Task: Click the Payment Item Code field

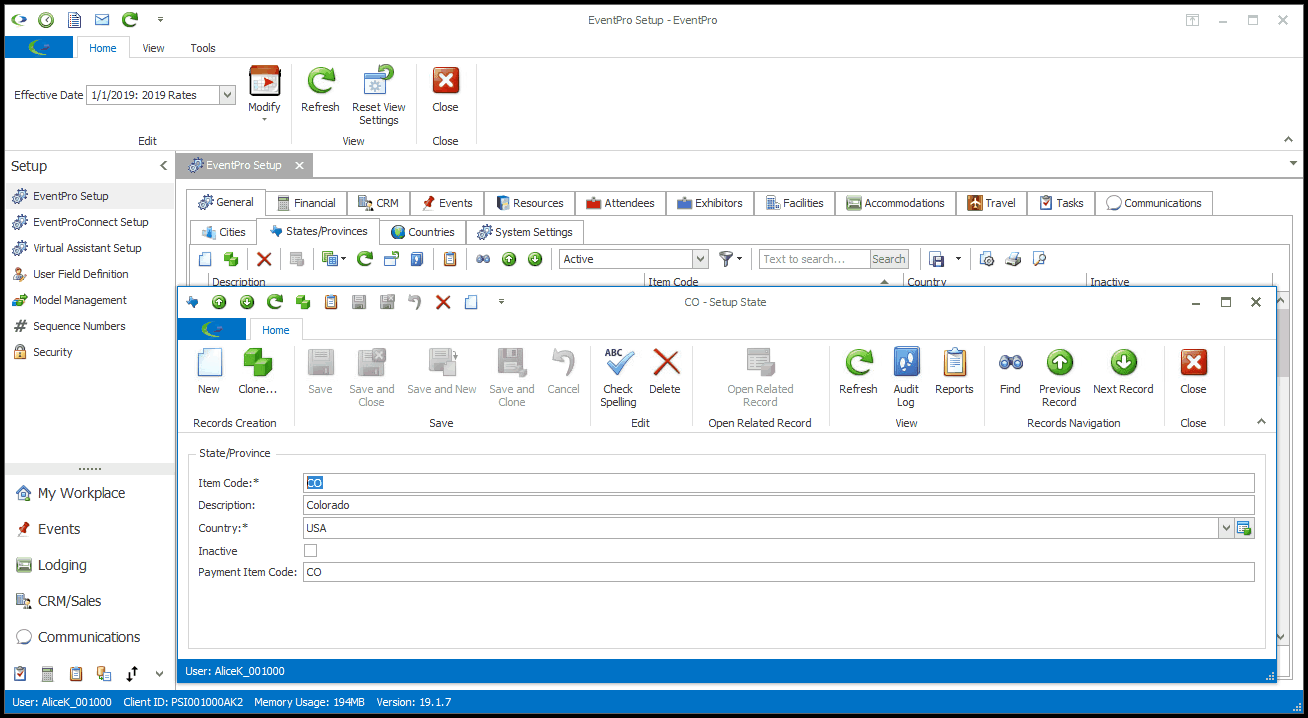Action: tap(778, 572)
